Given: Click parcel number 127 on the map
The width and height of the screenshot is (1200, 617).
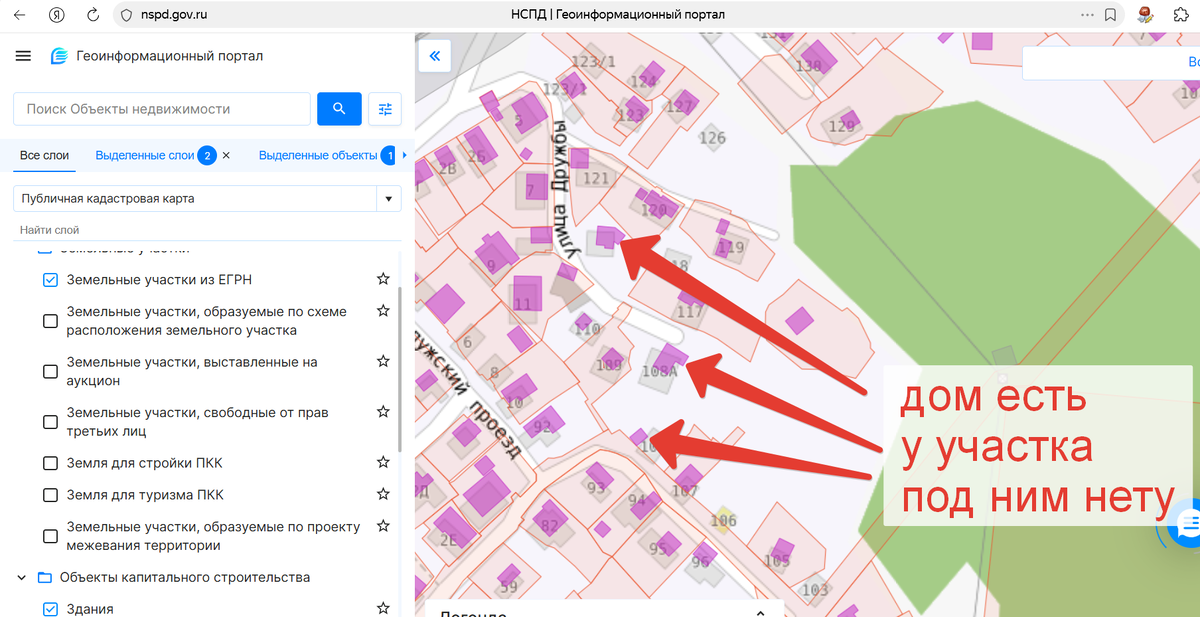Looking at the screenshot, I should tap(679, 107).
